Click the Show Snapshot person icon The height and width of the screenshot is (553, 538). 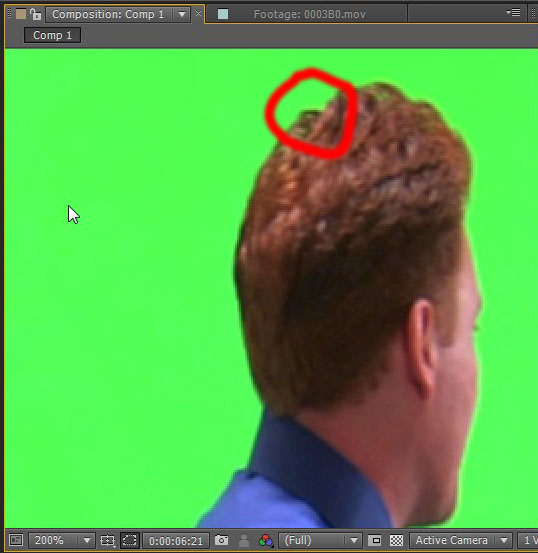[x=244, y=540]
